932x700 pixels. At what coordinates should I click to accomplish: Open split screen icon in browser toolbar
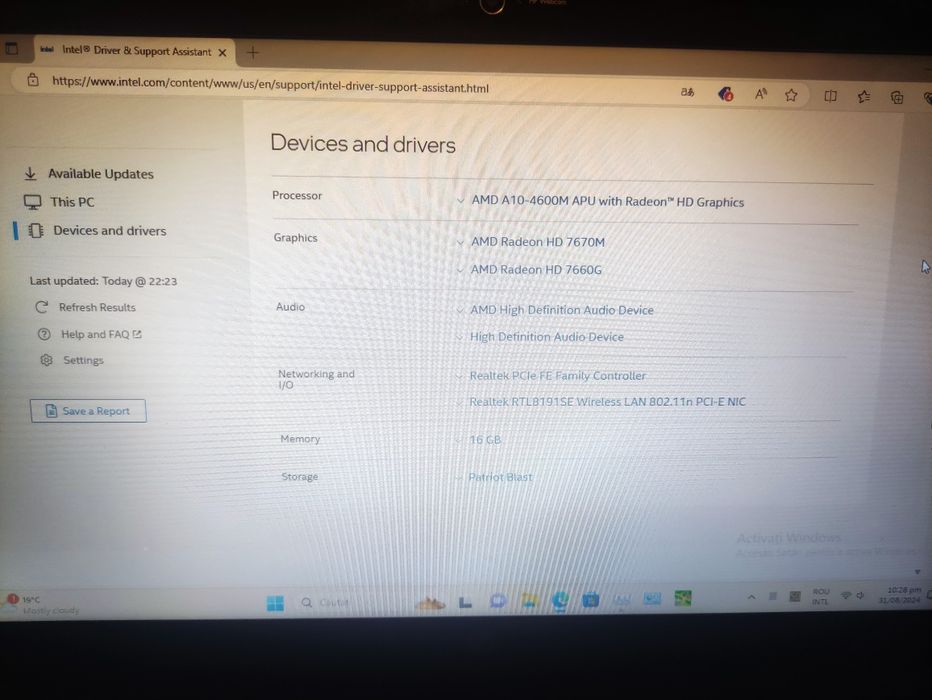click(830, 96)
